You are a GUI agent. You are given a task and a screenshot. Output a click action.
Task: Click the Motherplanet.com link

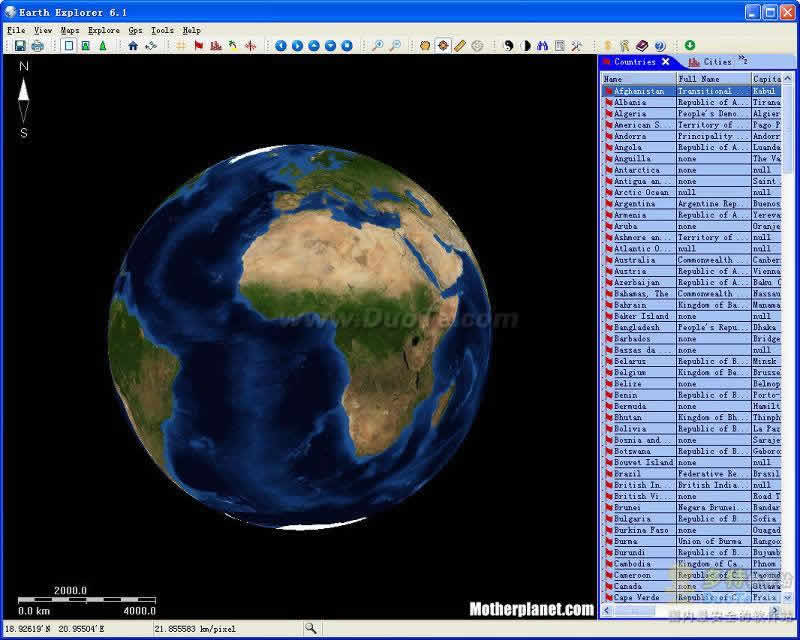pos(531,609)
